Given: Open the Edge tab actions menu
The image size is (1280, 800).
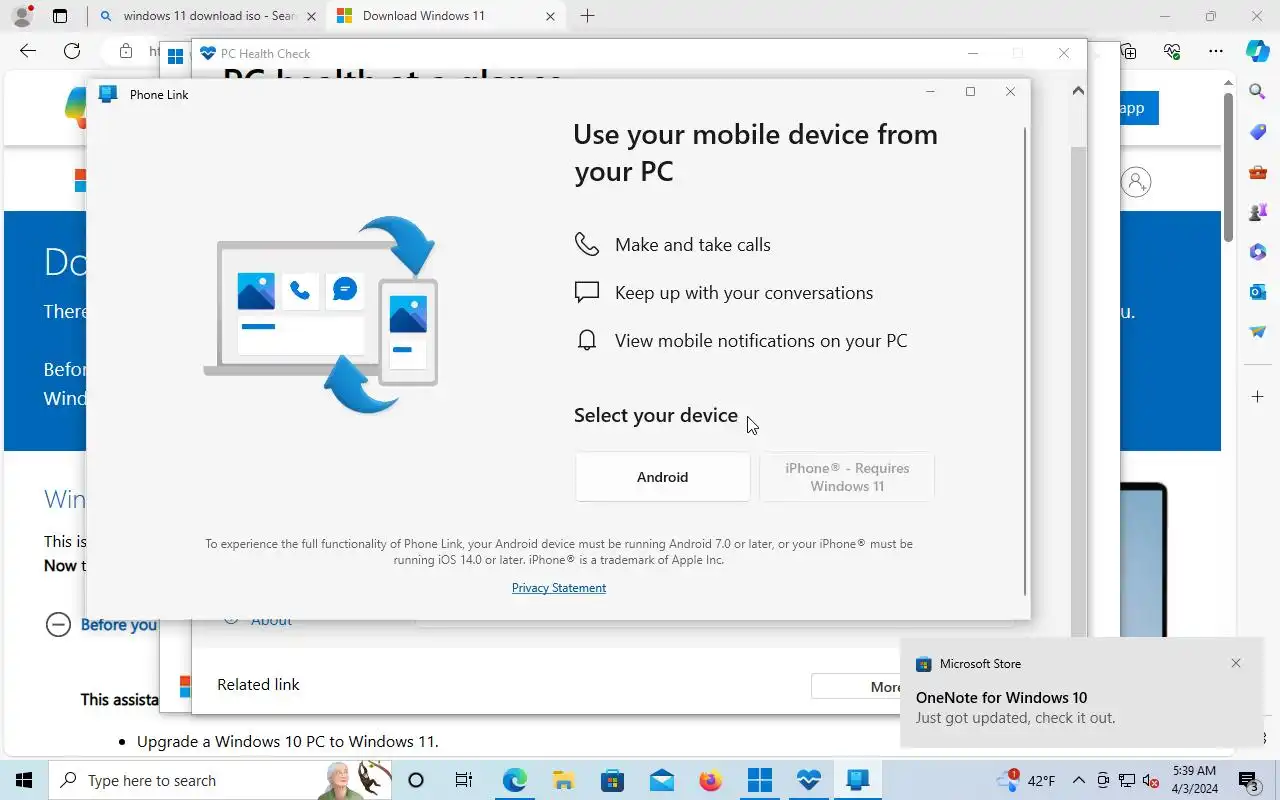Looking at the screenshot, I should (x=60, y=16).
